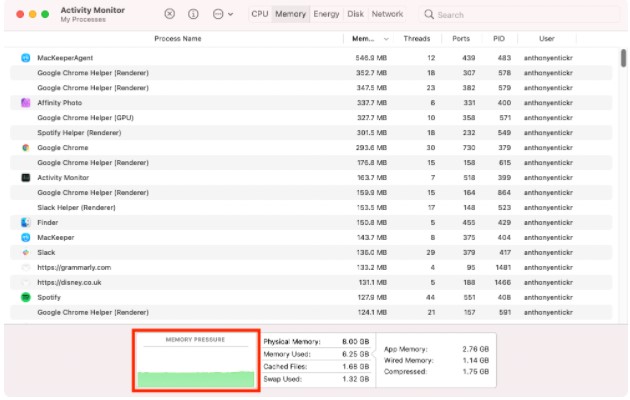The width and height of the screenshot is (630, 400).
Task: Click the green Memory Pressure graph
Action: (x=196, y=380)
